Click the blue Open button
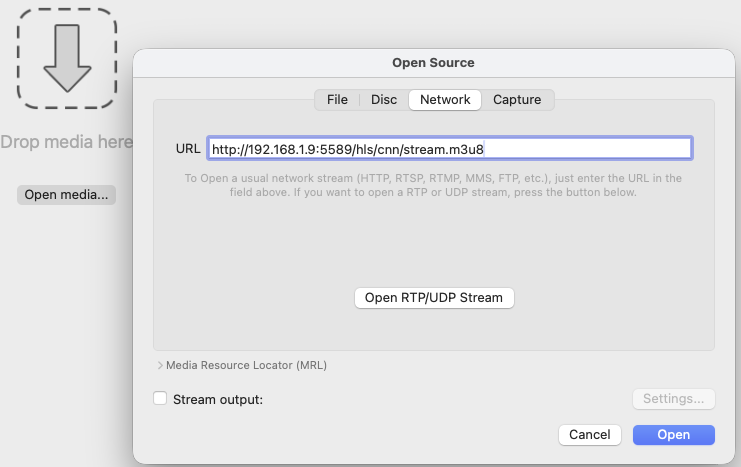Viewport: 741px width, 467px height. [x=674, y=435]
